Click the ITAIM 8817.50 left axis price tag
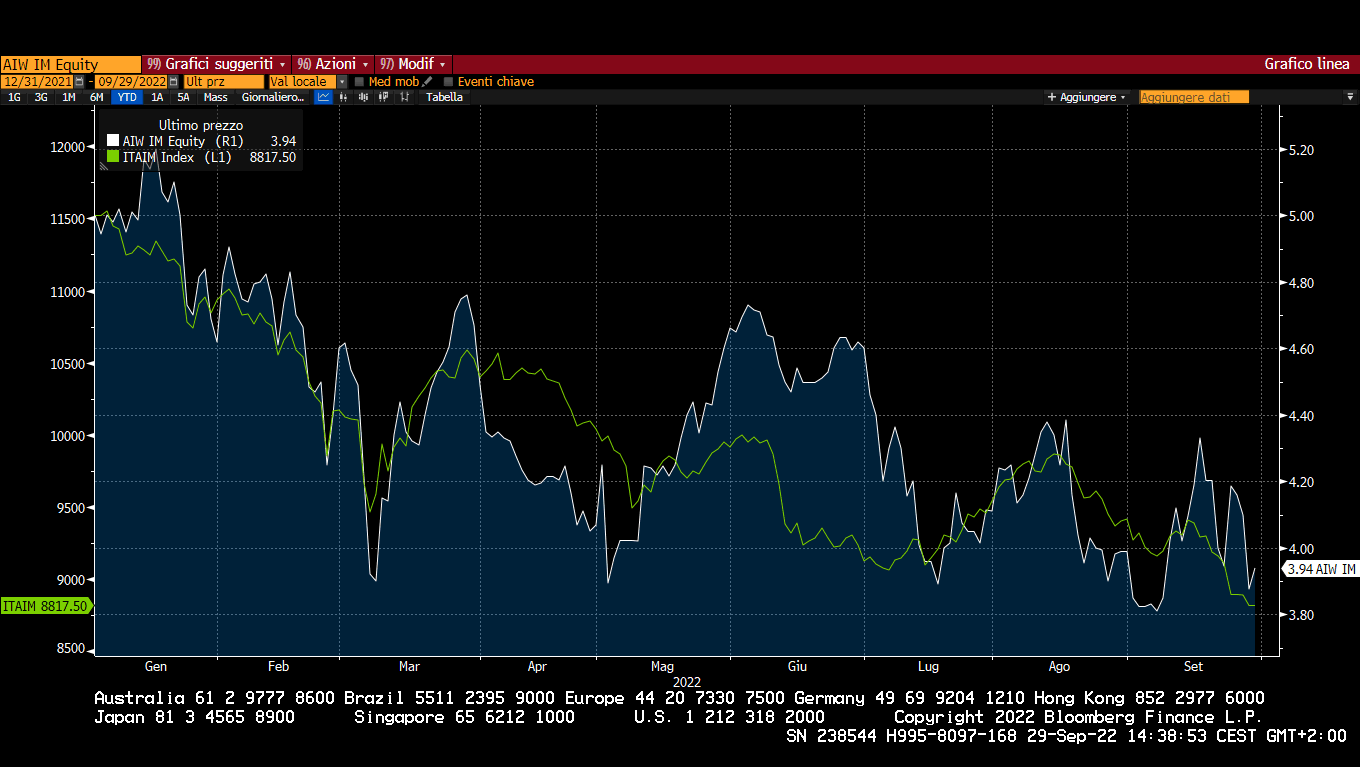This screenshot has width=1360, height=767. point(46,606)
